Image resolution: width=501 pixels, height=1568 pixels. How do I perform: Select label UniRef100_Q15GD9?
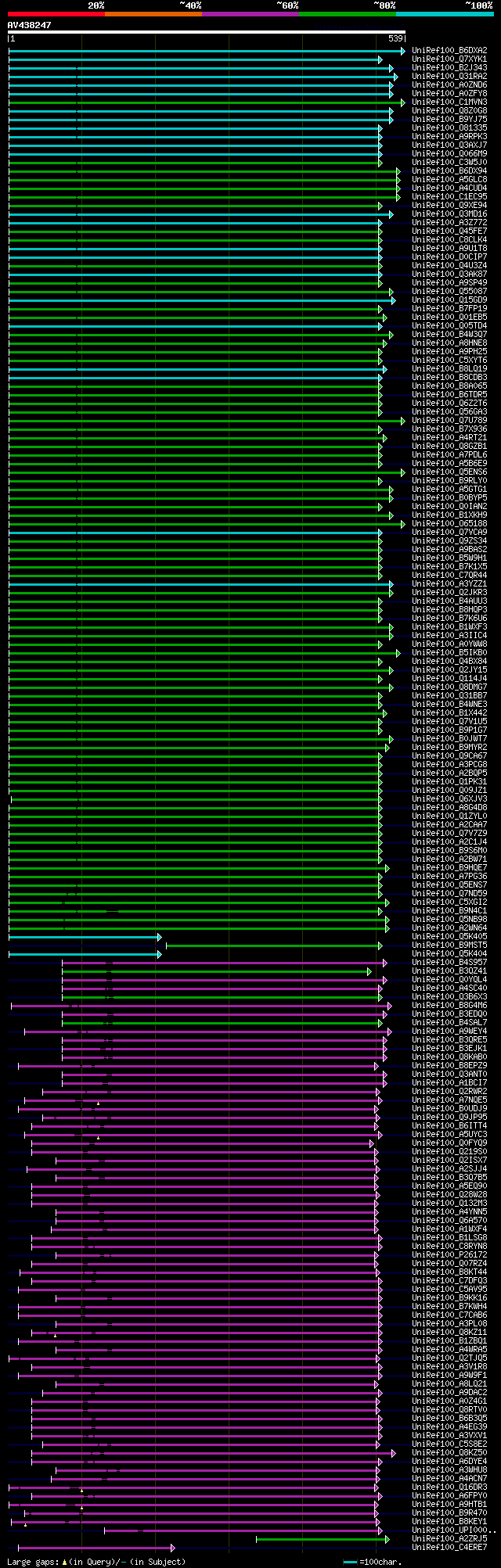449,300
